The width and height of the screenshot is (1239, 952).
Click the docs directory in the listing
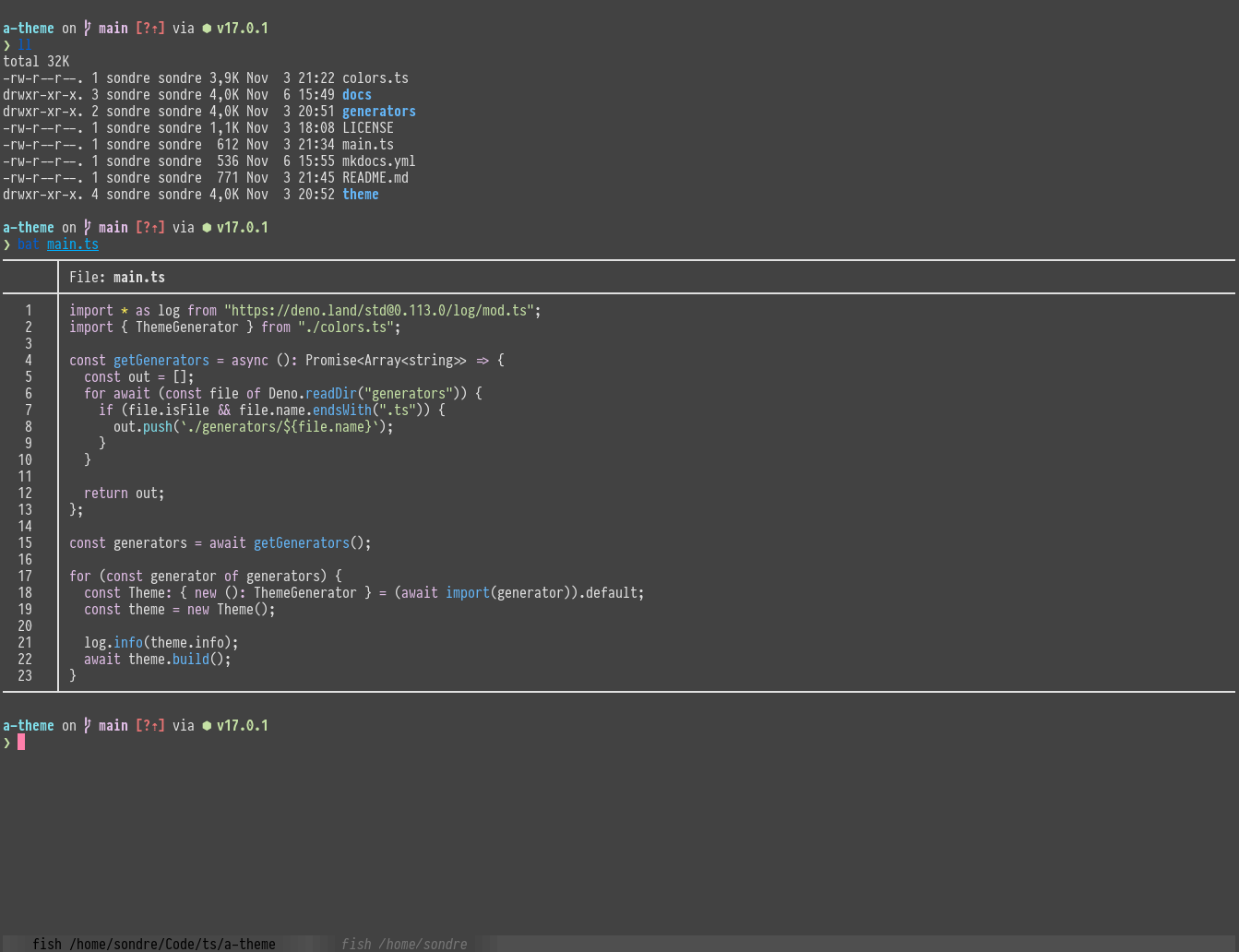[356, 95]
